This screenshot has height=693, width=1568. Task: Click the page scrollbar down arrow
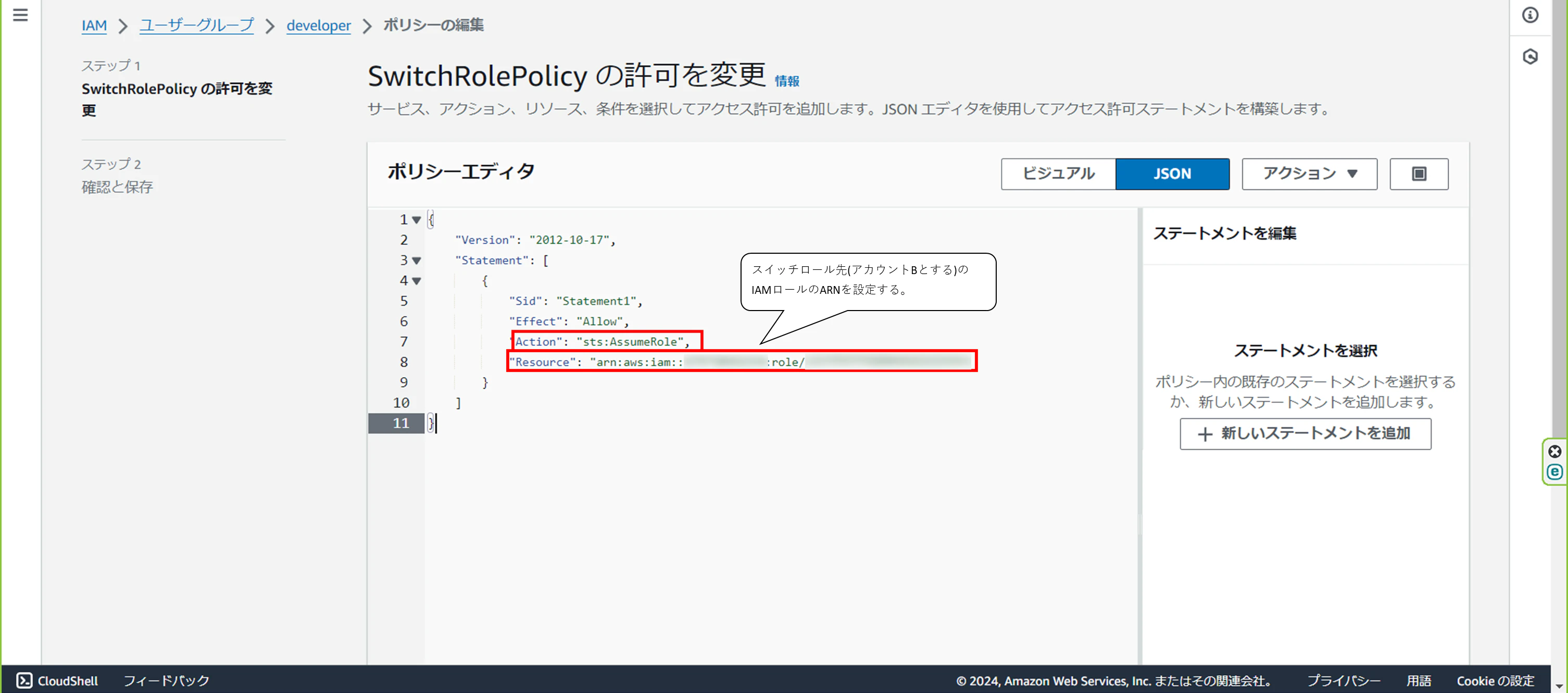(x=1559, y=686)
